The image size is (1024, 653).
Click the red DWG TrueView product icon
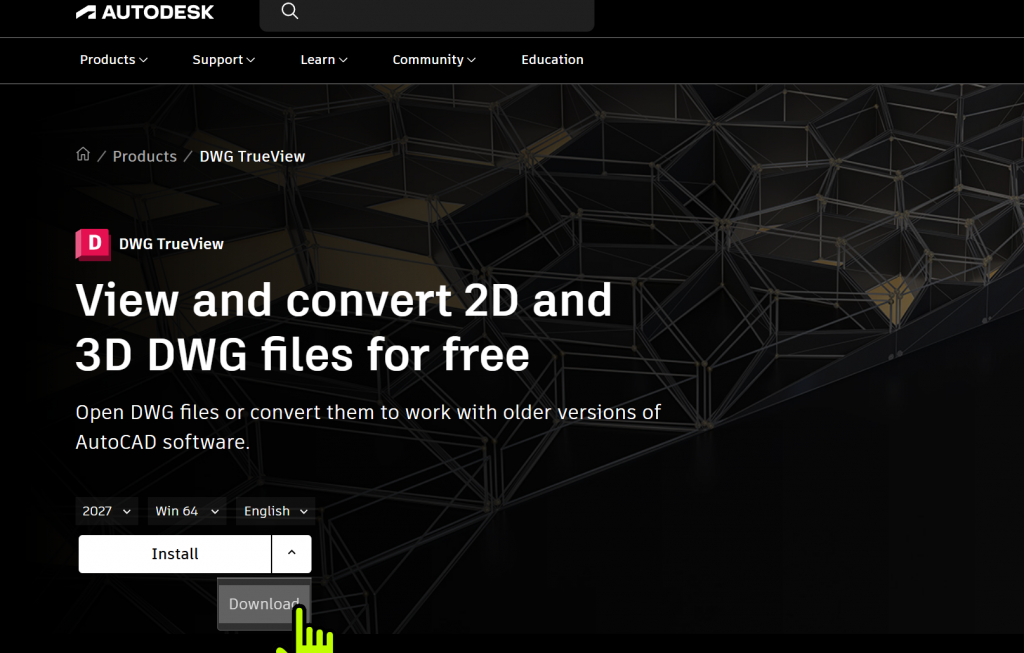click(93, 245)
